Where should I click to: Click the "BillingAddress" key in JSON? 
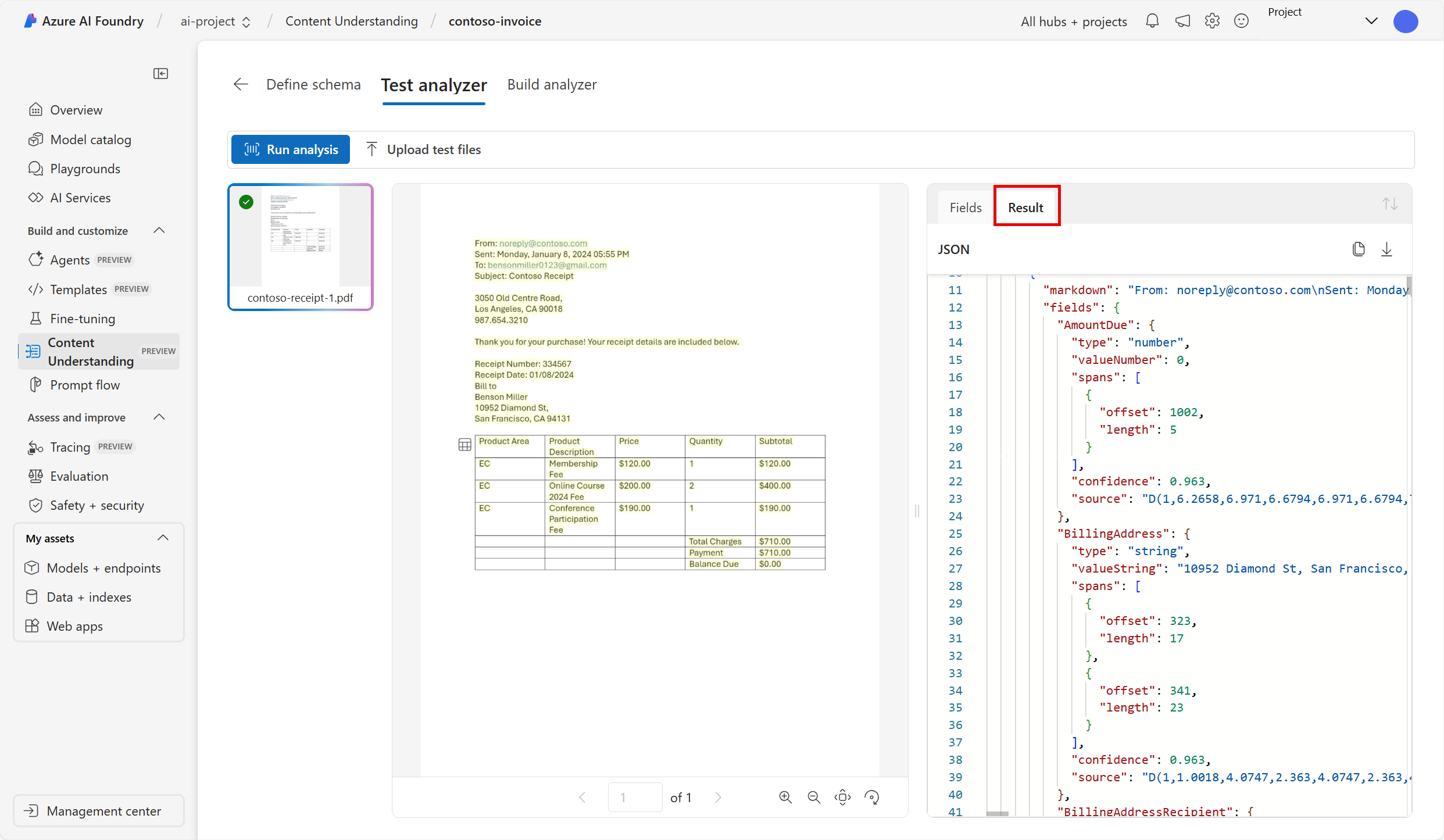1113,534
